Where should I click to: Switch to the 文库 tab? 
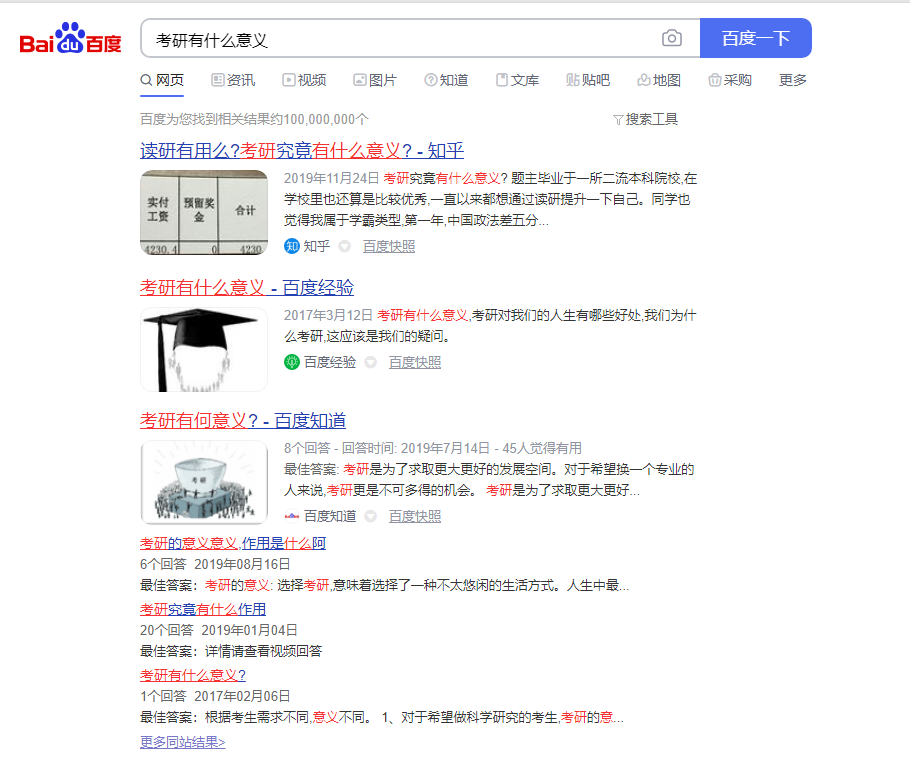pos(518,80)
